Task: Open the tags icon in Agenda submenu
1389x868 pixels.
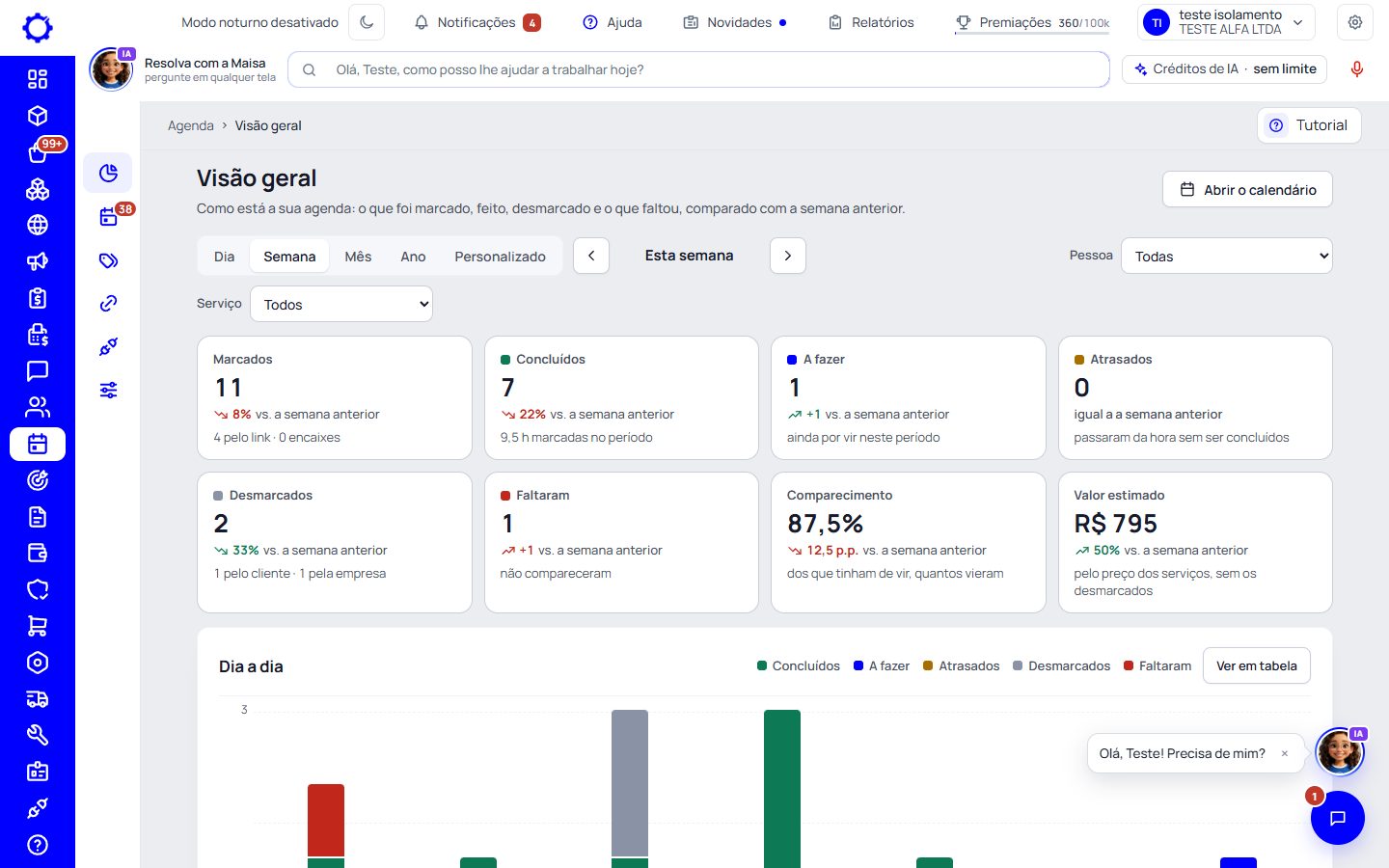Action: pyautogui.click(x=108, y=260)
